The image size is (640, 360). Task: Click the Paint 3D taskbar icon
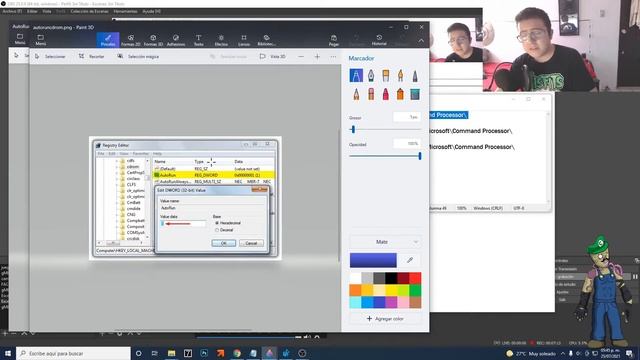point(269,353)
